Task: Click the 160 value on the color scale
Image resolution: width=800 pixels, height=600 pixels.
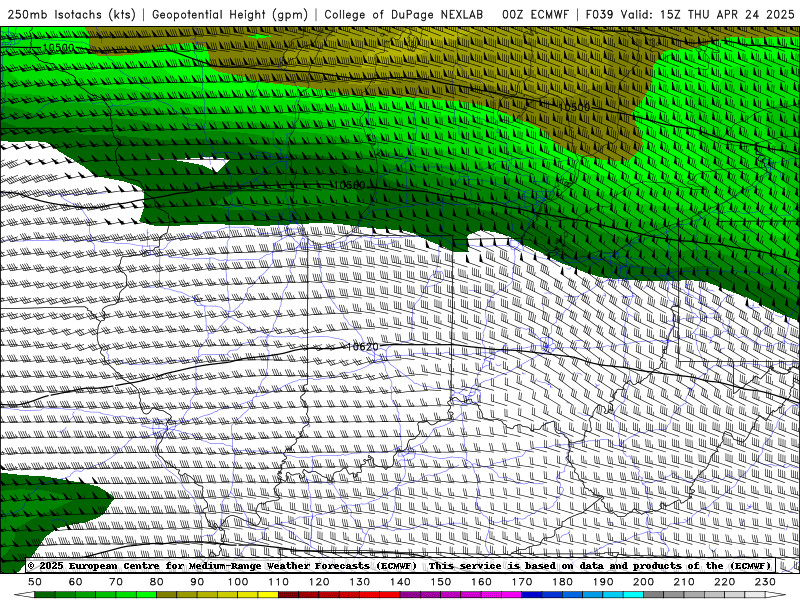Action: (481, 582)
